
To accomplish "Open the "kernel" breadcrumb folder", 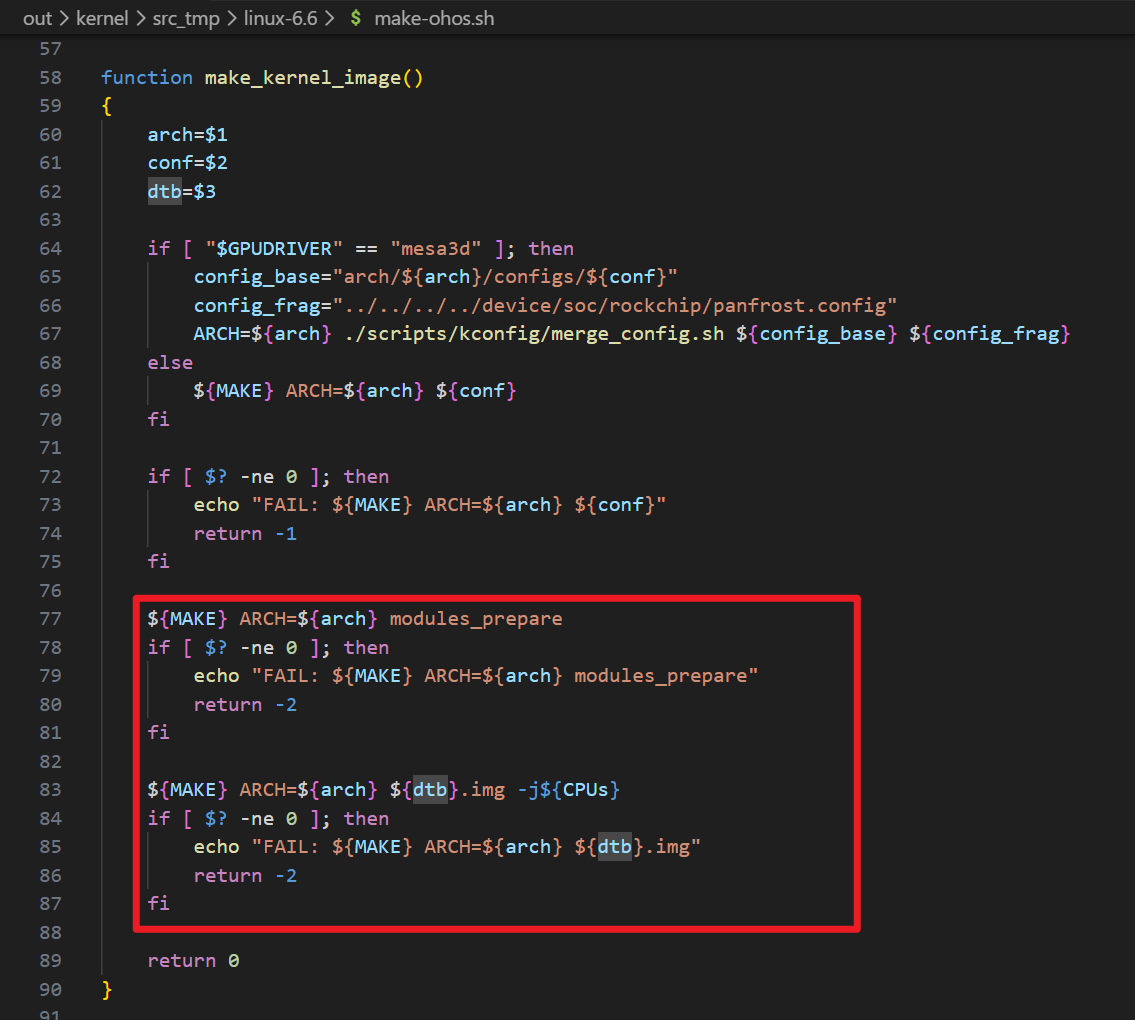I will pyautogui.click(x=102, y=18).
